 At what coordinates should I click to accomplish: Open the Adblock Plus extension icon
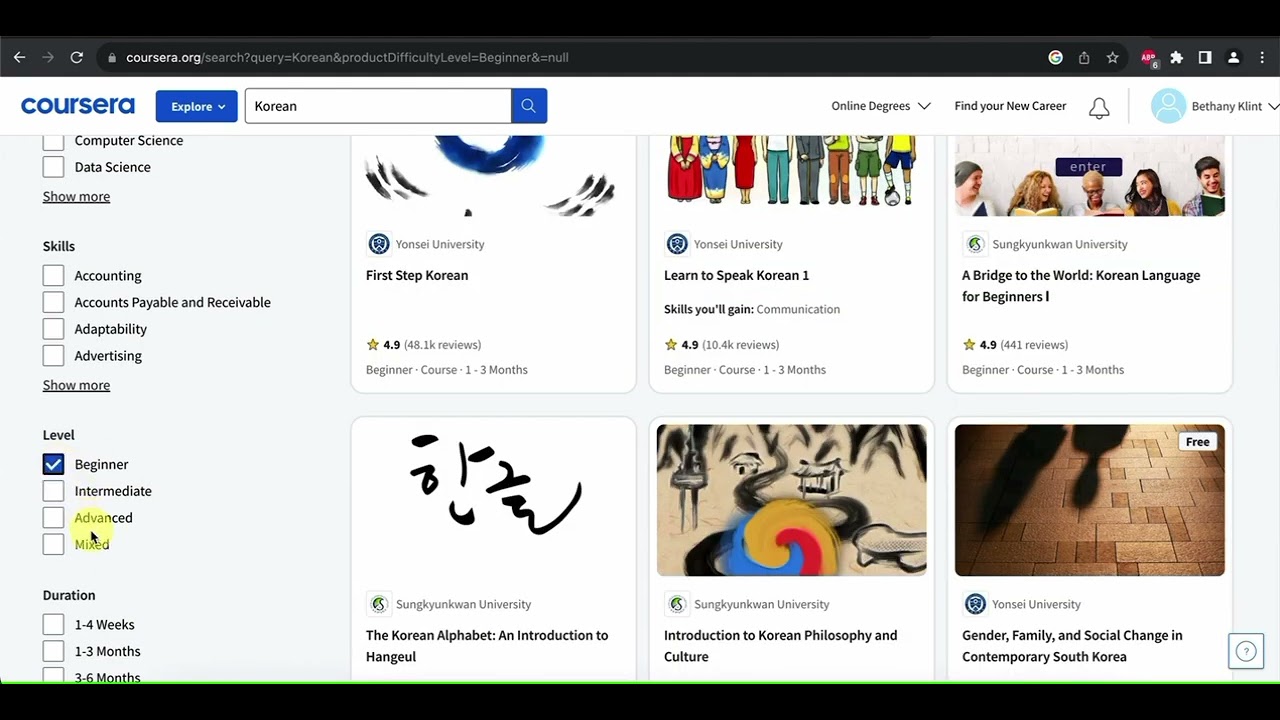point(1149,58)
